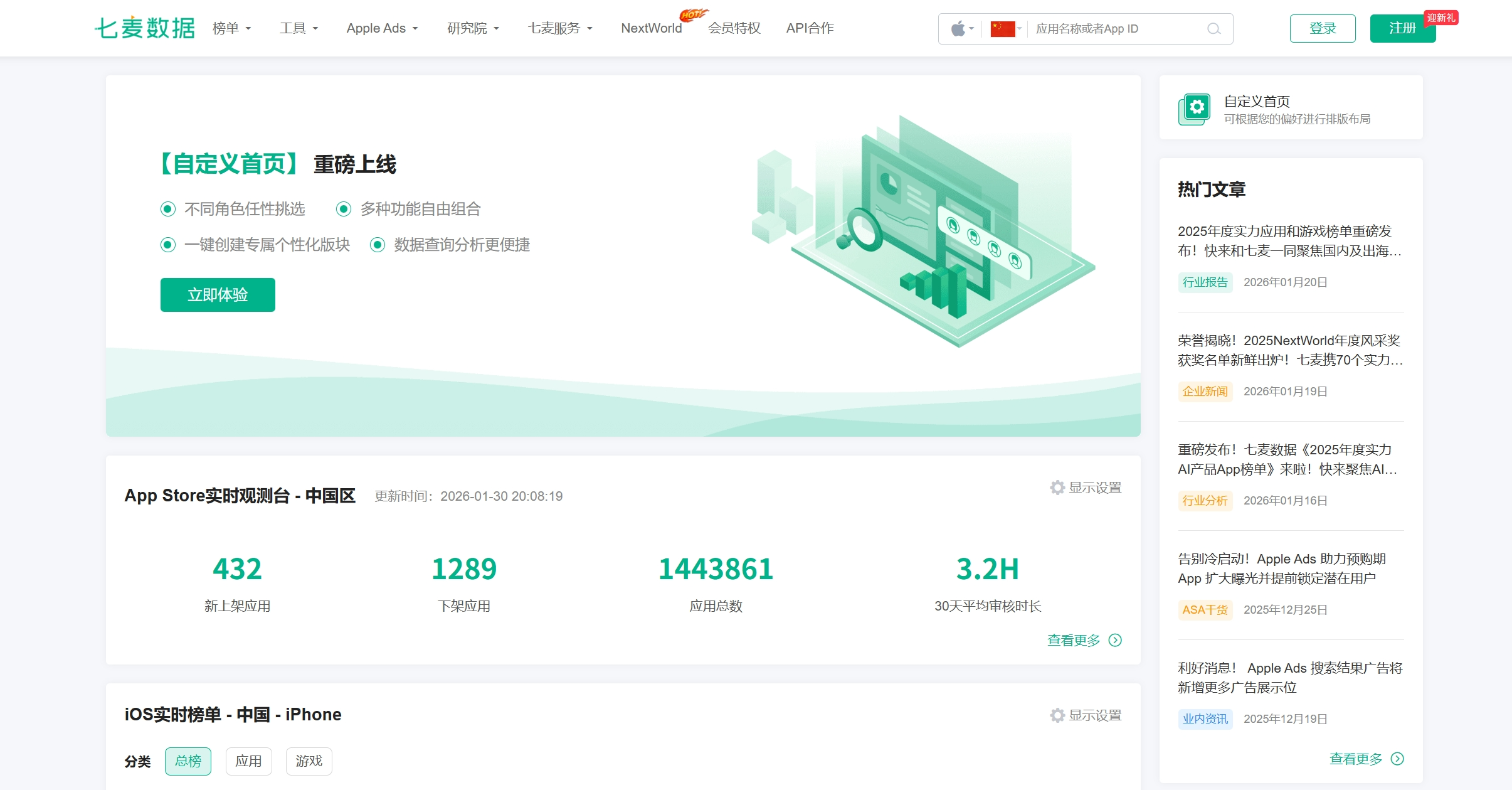Viewport: 1512px width, 790px height.
Task: Open the Apple platform dropdown in search bar
Action: pyautogui.click(x=961, y=29)
